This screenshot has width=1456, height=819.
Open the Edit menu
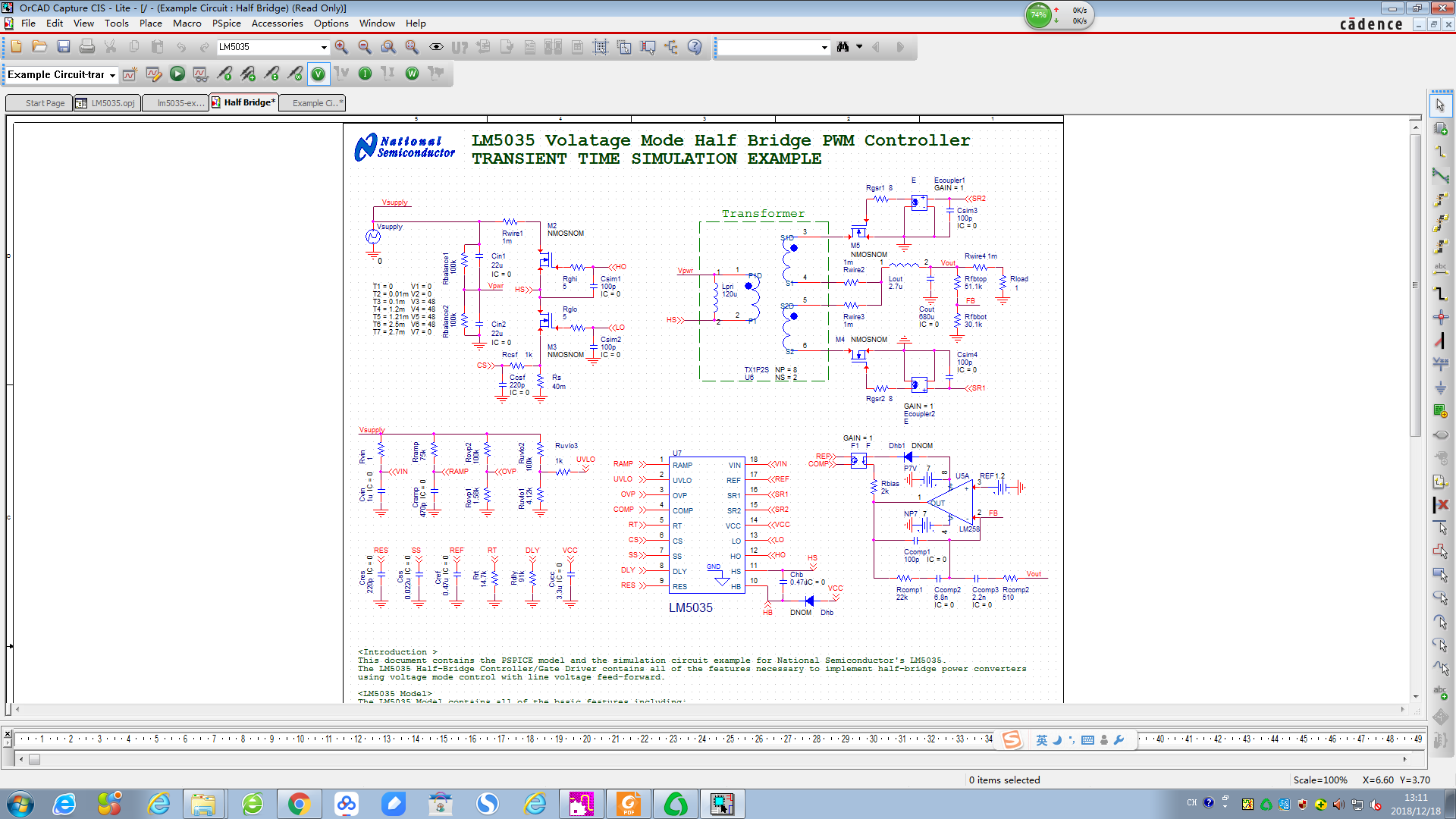(x=55, y=24)
